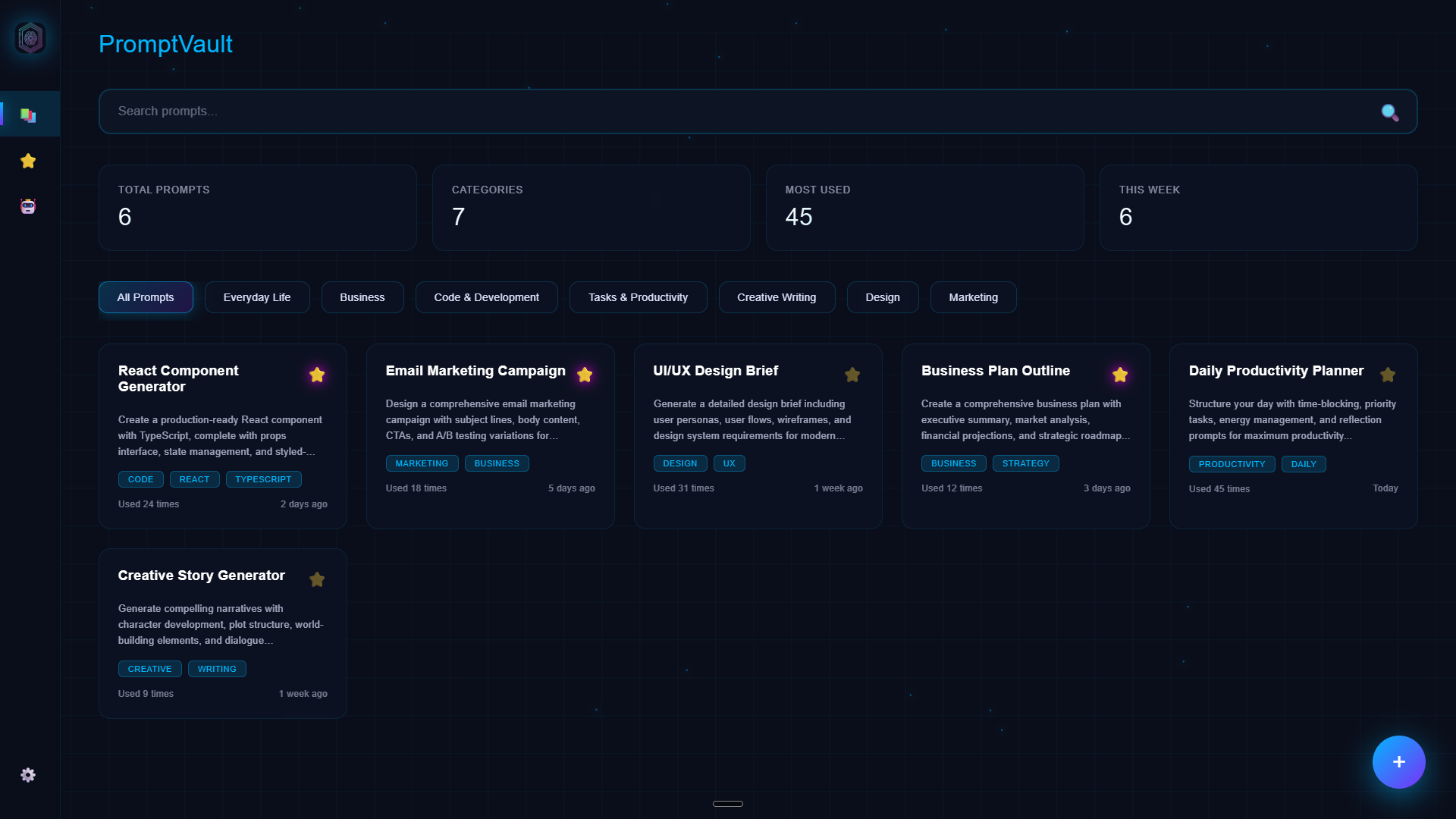This screenshot has height=819, width=1456.
Task: Switch to the Code & Development filter tab
Action: coord(486,297)
